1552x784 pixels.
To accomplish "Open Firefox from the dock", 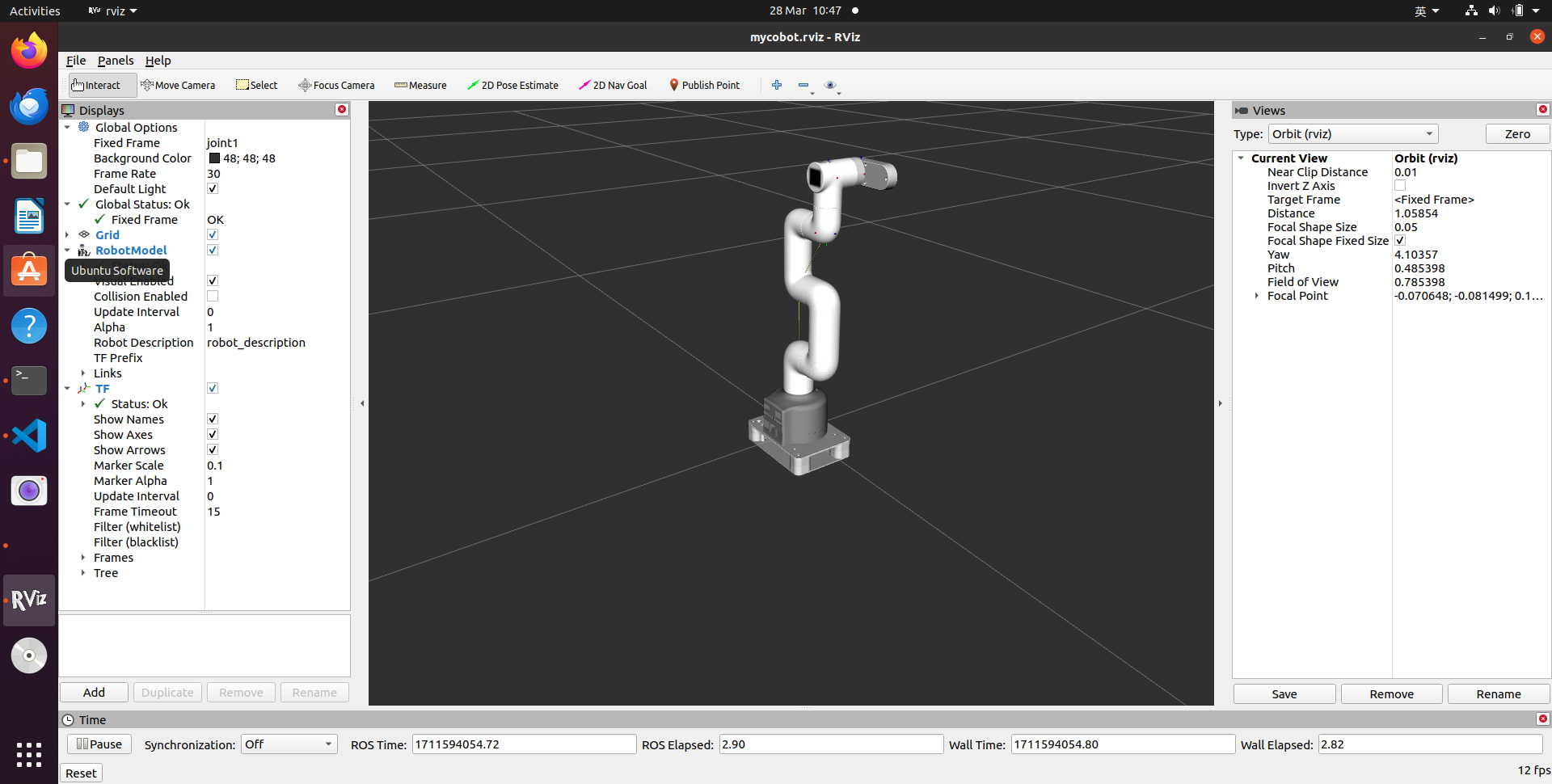I will (29, 52).
